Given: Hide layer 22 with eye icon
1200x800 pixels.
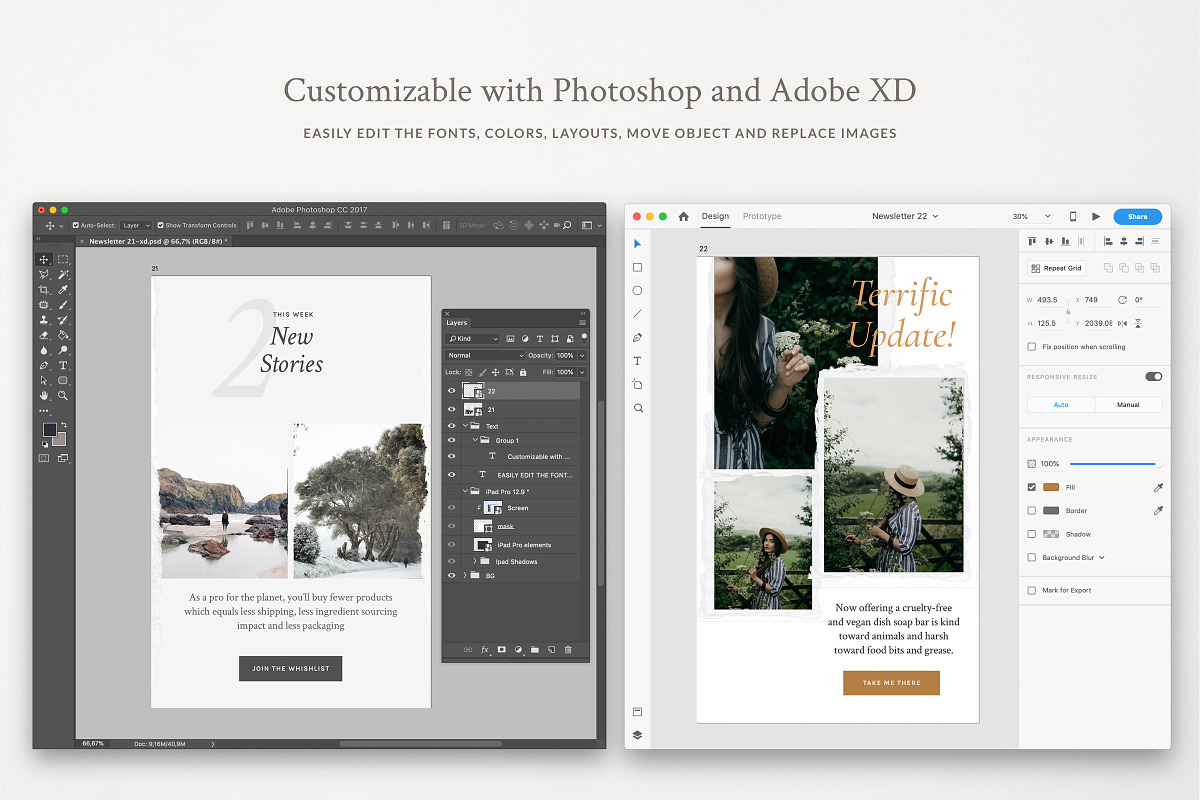Looking at the screenshot, I should click(451, 391).
